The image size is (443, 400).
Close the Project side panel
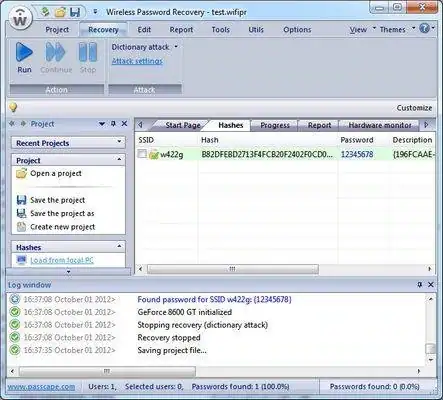[124, 124]
